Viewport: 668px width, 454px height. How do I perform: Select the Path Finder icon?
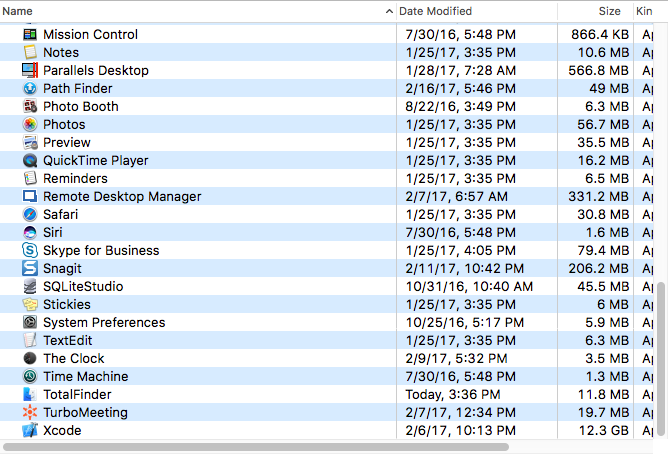[x=30, y=88]
